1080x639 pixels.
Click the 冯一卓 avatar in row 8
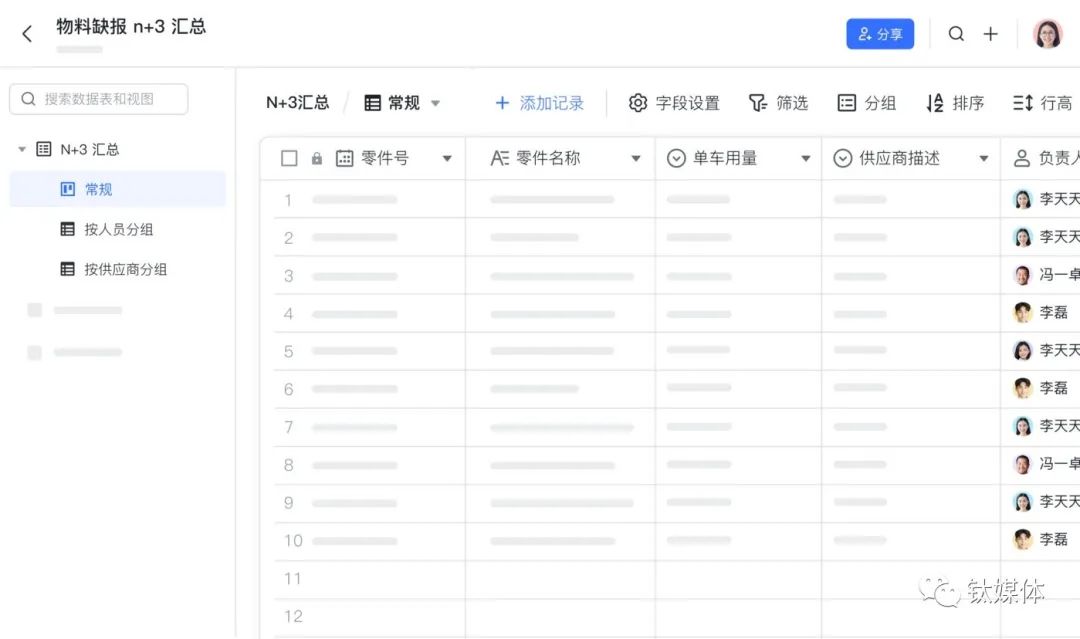pyautogui.click(x=1023, y=464)
